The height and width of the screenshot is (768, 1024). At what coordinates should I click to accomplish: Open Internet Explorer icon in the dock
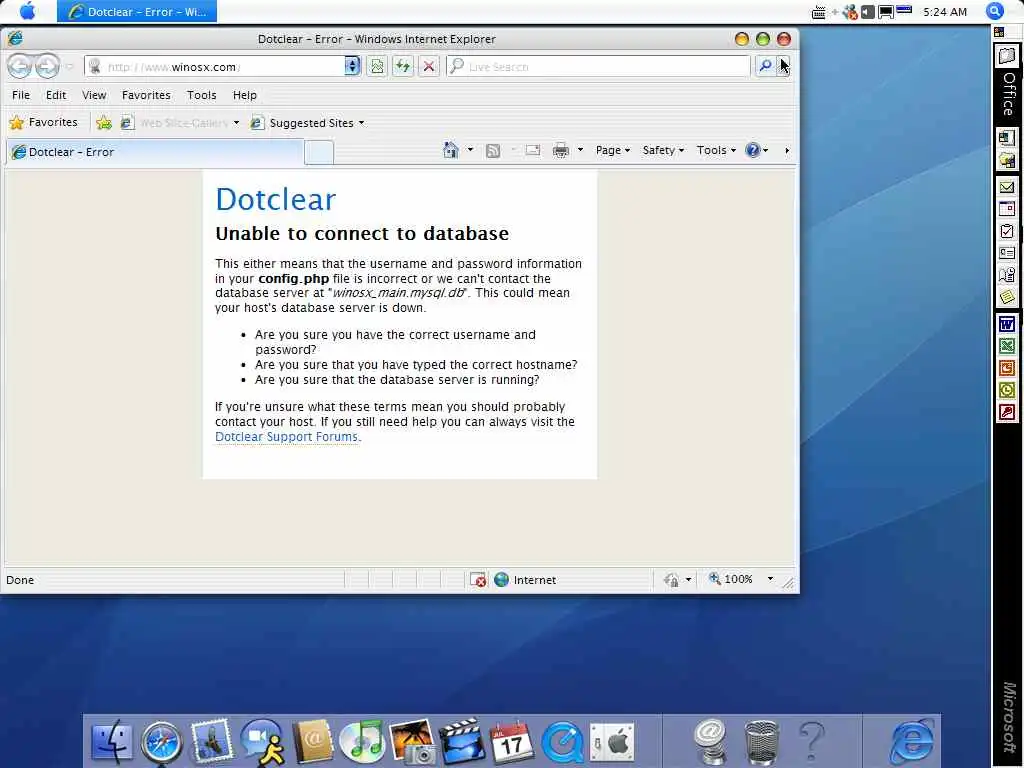coord(912,741)
